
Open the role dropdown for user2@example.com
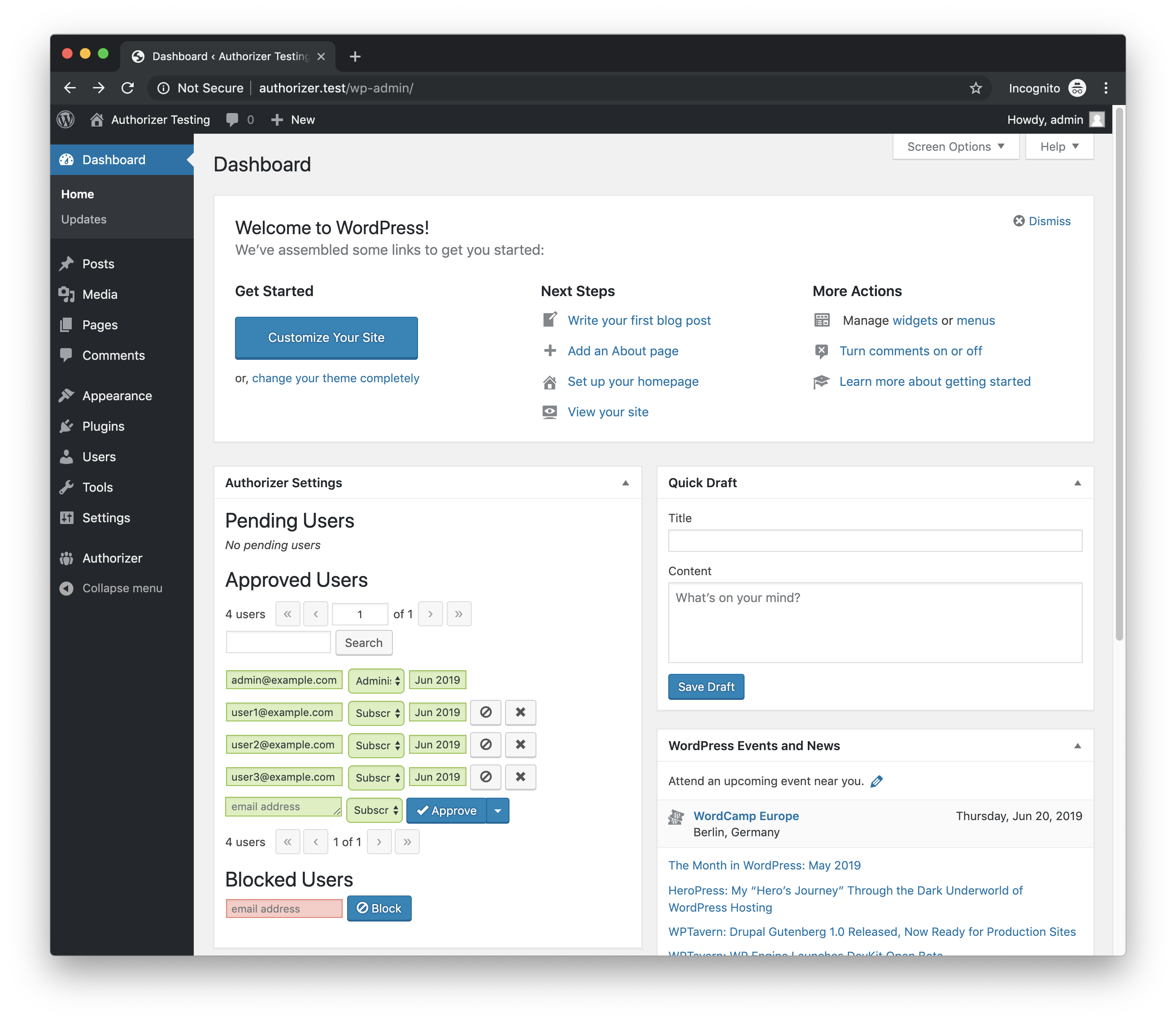(377, 745)
